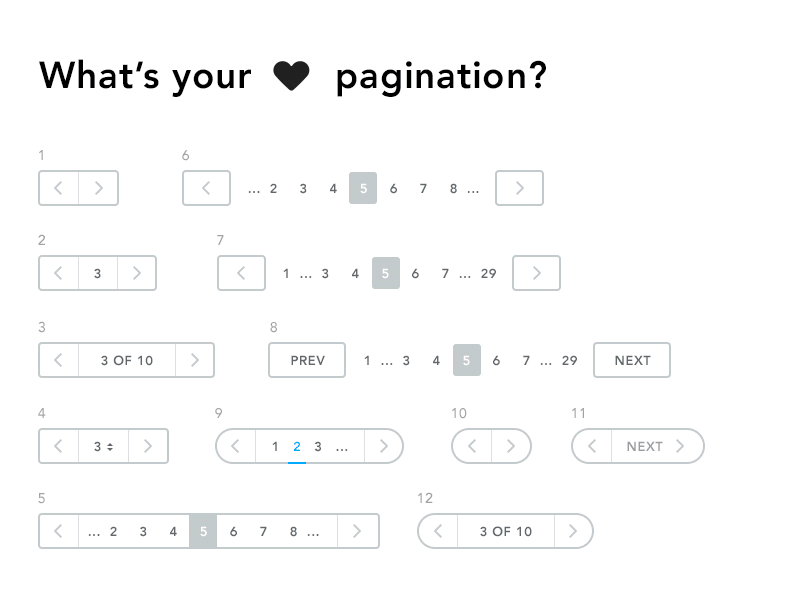Screen dimensions: 800x600
Task: Click the NEXT button in example 8
Action: [x=632, y=360]
